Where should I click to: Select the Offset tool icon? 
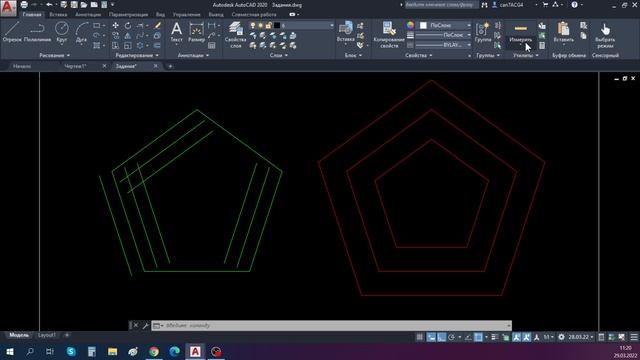[x=158, y=46]
